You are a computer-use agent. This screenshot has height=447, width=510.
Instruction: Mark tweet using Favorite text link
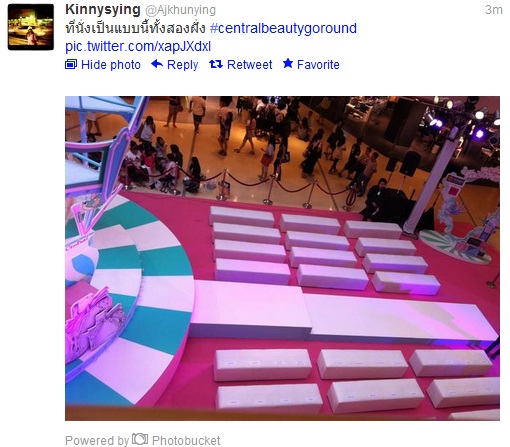pyautogui.click(x=318, y=65)
